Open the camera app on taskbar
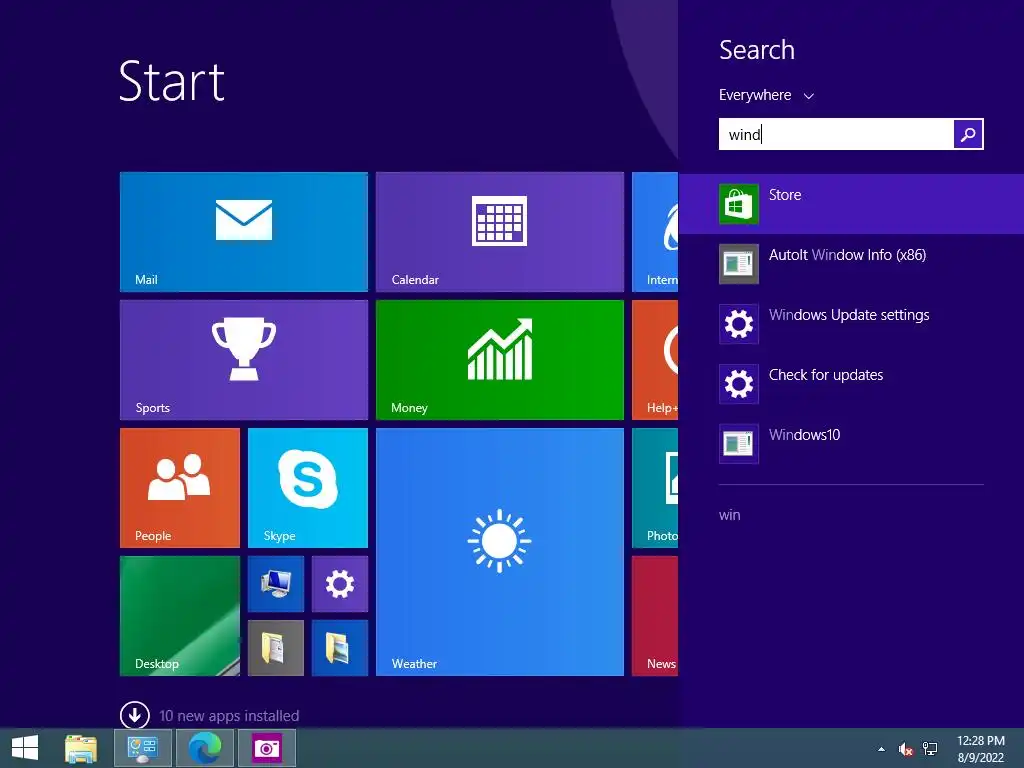This screenshot has height=768, width=1024. click(266, 748)
